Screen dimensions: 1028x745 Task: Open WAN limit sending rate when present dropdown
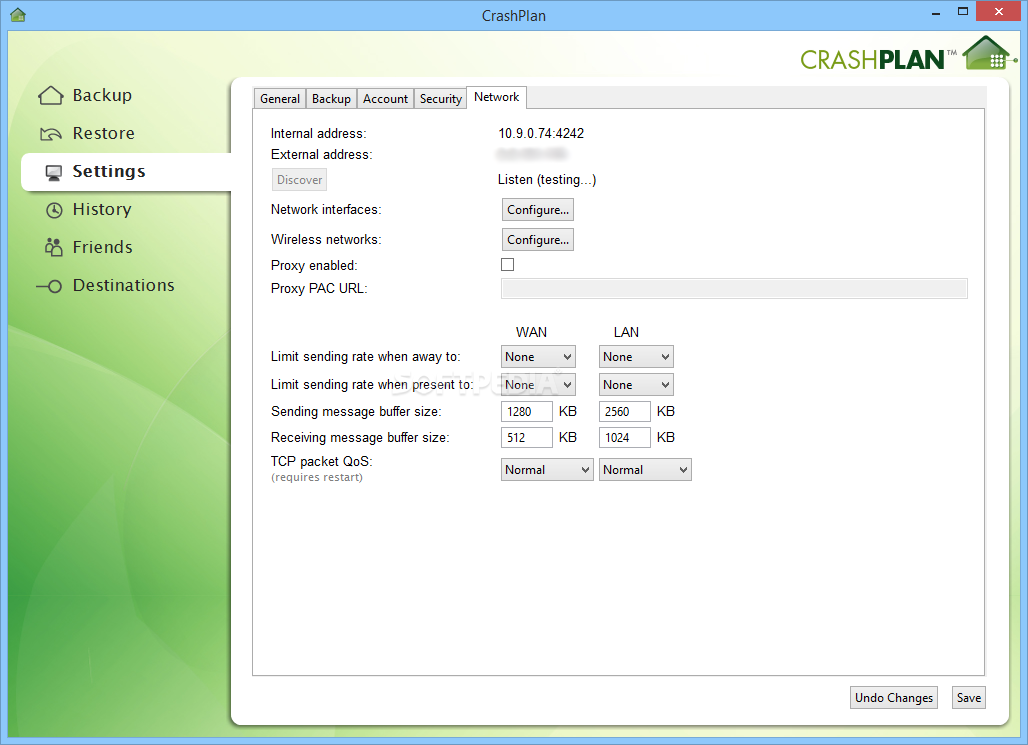538,385
